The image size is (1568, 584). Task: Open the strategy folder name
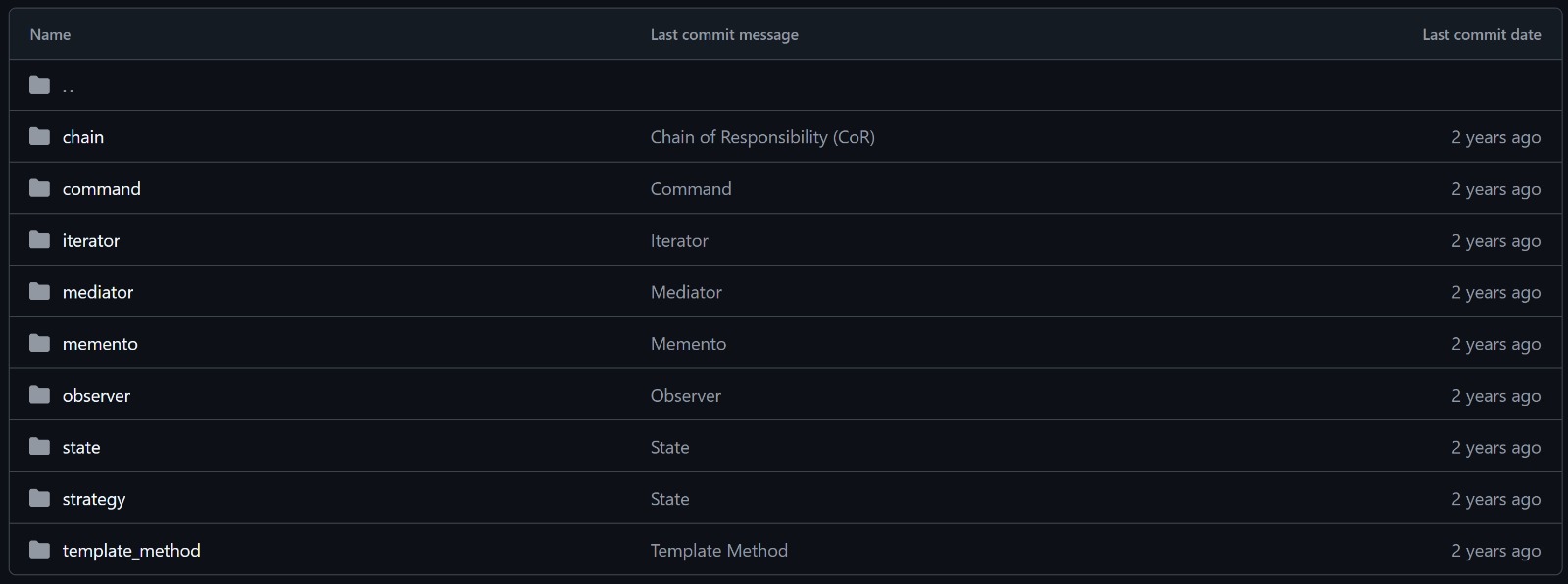pyautogui.click(x=94, y=499)
